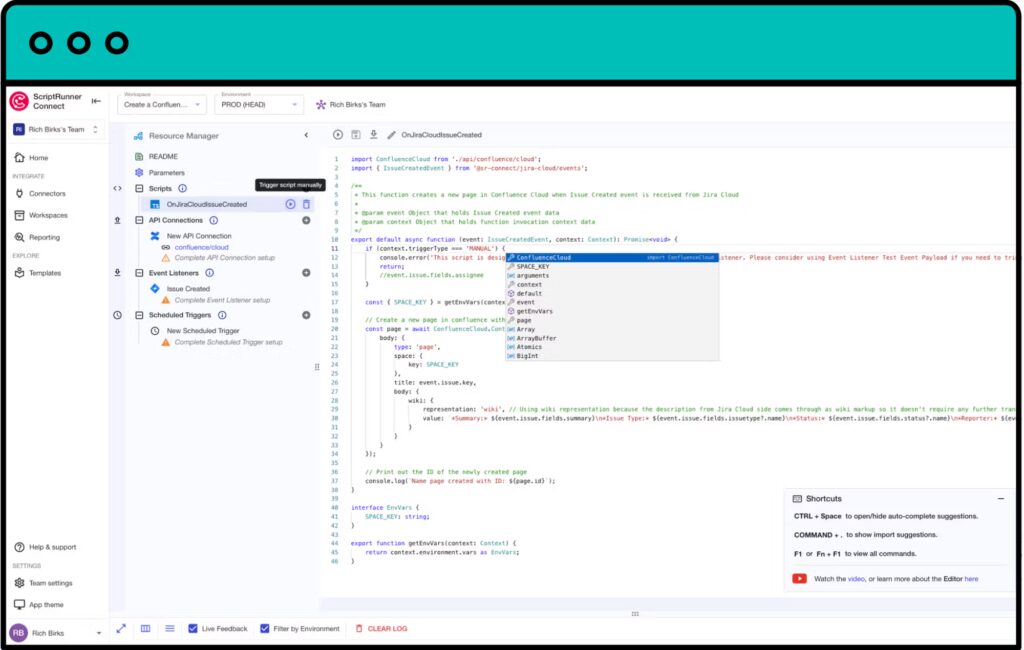Image resolution: width=1024 pixels, height=650 pixels.
Task: Uncheck Filter by Environment
Action: click(264, 628)
